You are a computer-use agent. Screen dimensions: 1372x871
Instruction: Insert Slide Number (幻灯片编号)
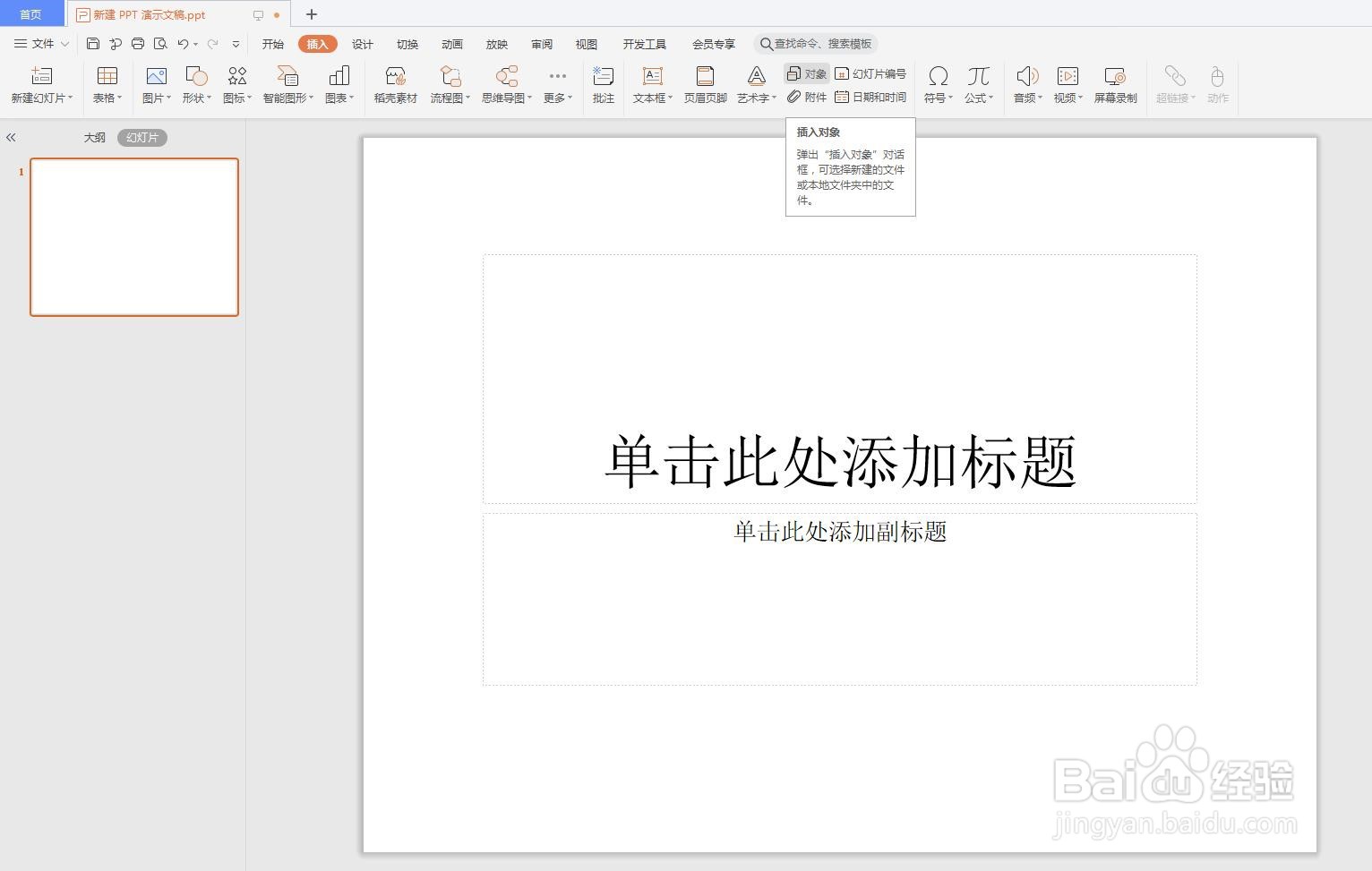[x=870, y=73]
